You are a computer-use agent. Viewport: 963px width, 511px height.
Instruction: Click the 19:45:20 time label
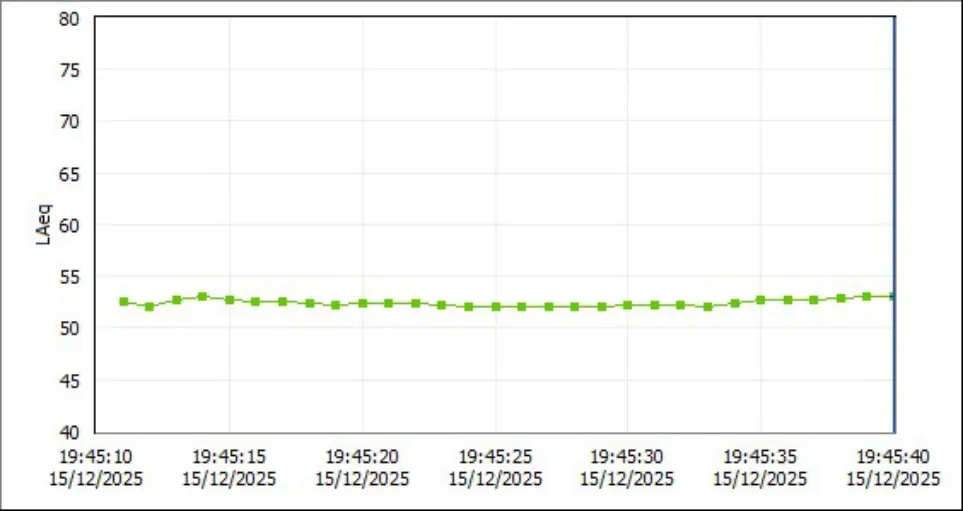point(362,457)
